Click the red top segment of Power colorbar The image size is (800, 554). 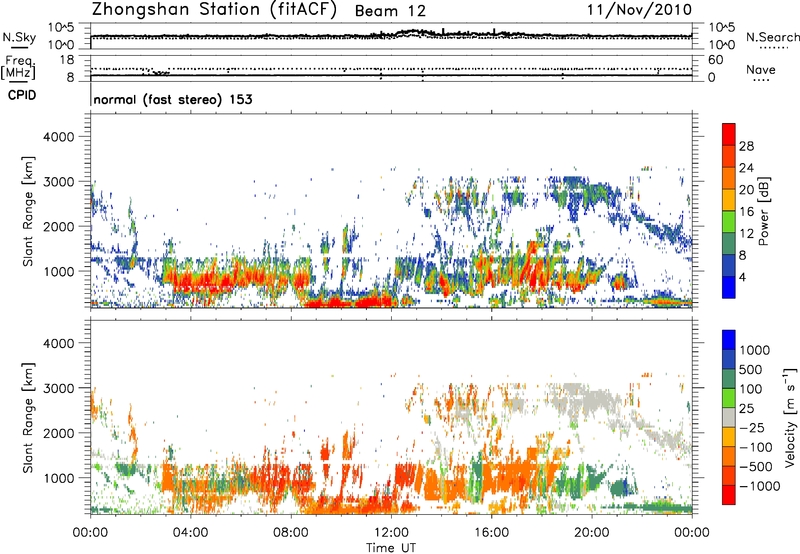[729, 134]
